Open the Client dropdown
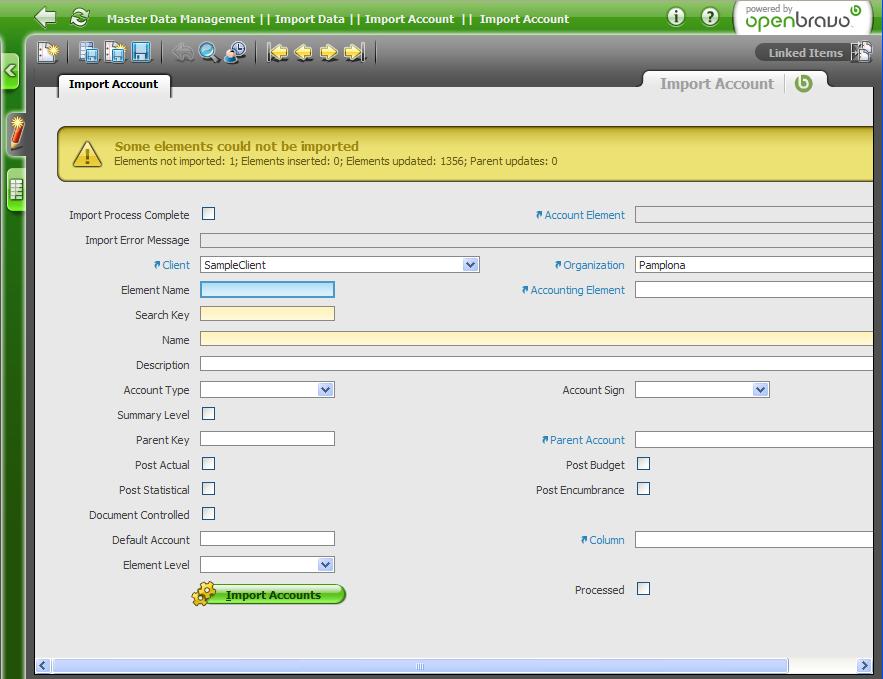The height and width of the screenshot is (679, 883). 470,265
